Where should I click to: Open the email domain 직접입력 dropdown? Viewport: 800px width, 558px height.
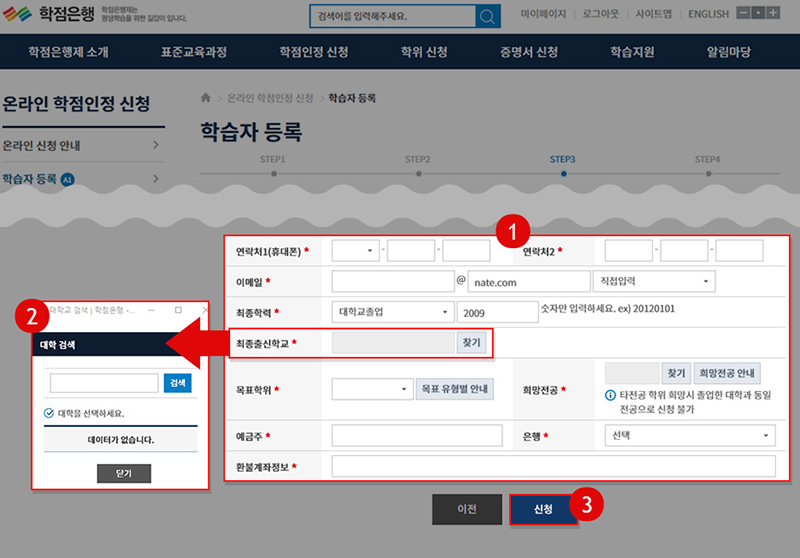654,282
